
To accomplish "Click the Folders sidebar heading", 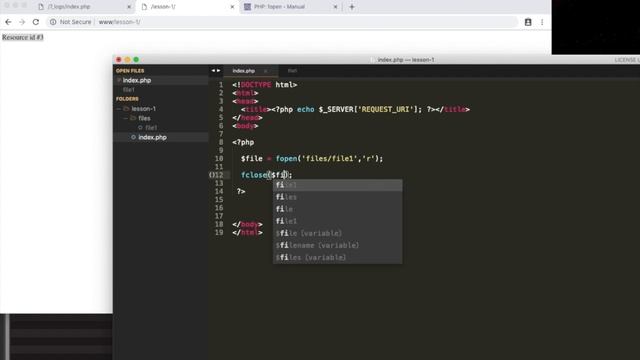I will [x=127, y=99].
